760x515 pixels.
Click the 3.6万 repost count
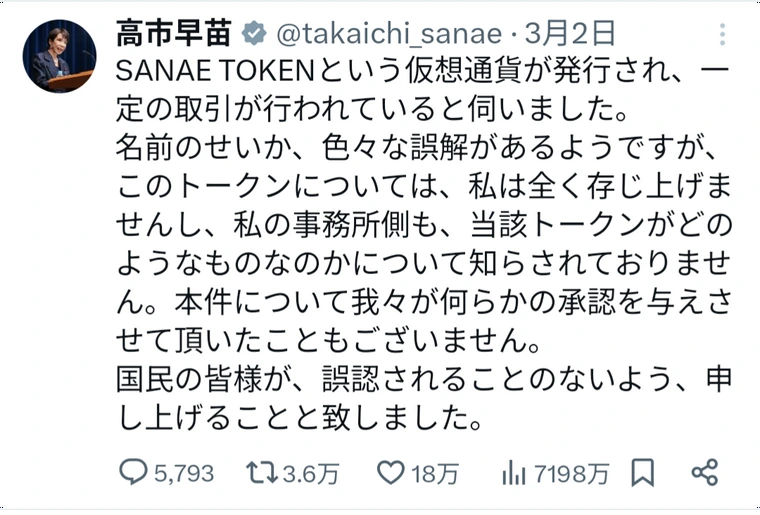pyautogui.click(x=311, y=473)
